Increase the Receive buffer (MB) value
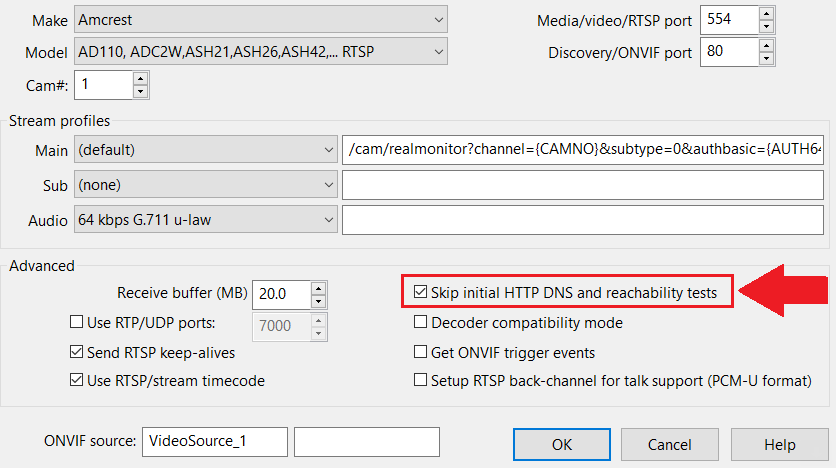 click(318, 288)
